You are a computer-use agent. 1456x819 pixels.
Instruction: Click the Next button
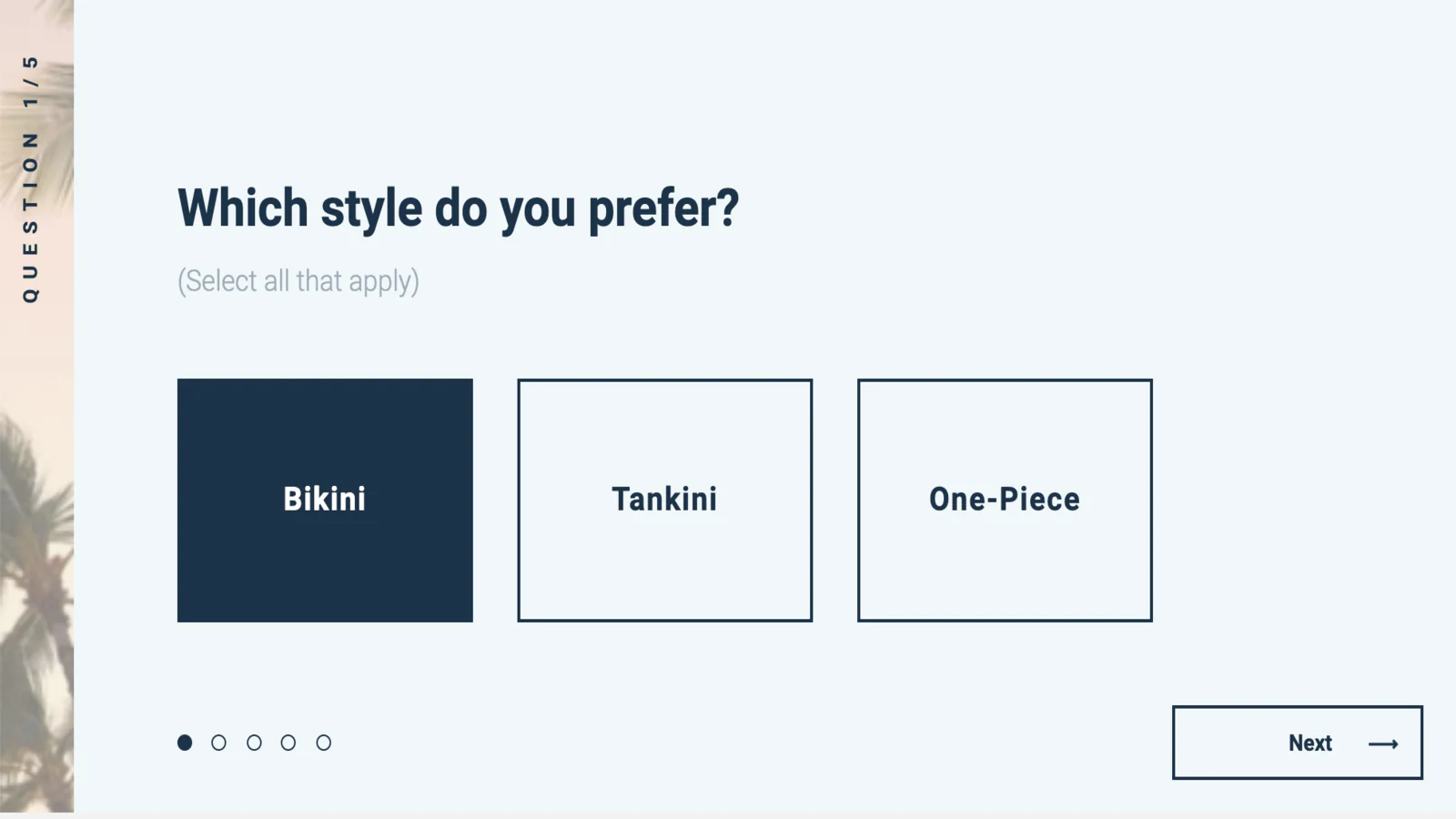(x=1298, y=743)
